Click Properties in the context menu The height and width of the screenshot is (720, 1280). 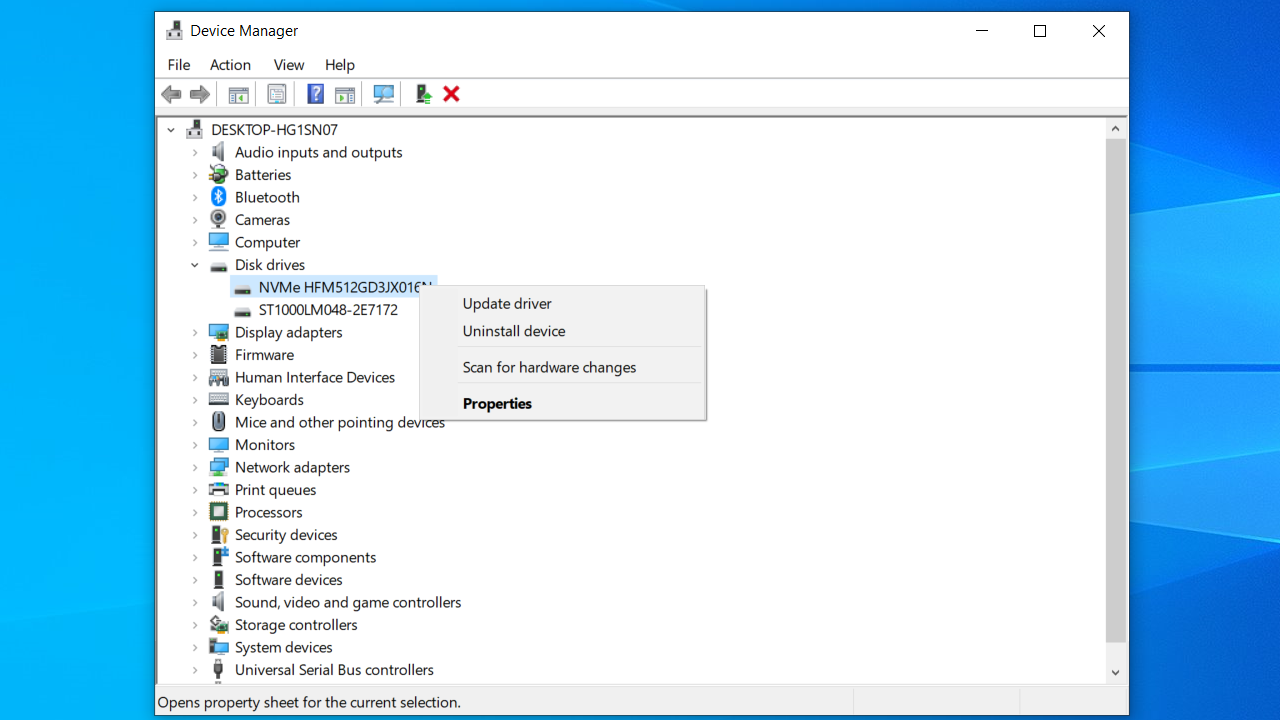coord(497,404)
